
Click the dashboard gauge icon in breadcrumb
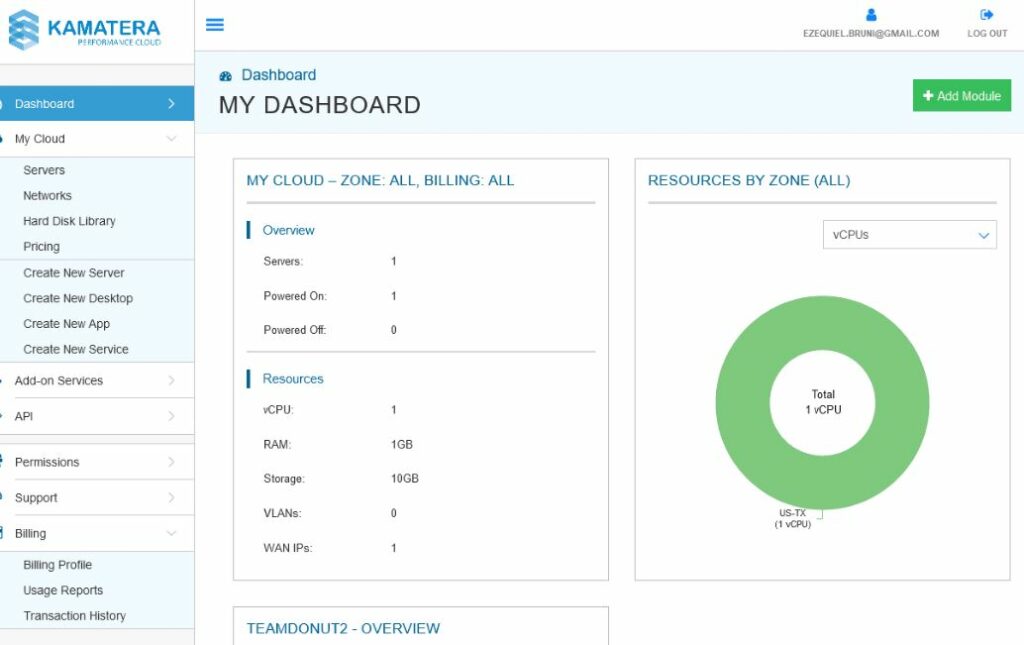pos(225,76)
